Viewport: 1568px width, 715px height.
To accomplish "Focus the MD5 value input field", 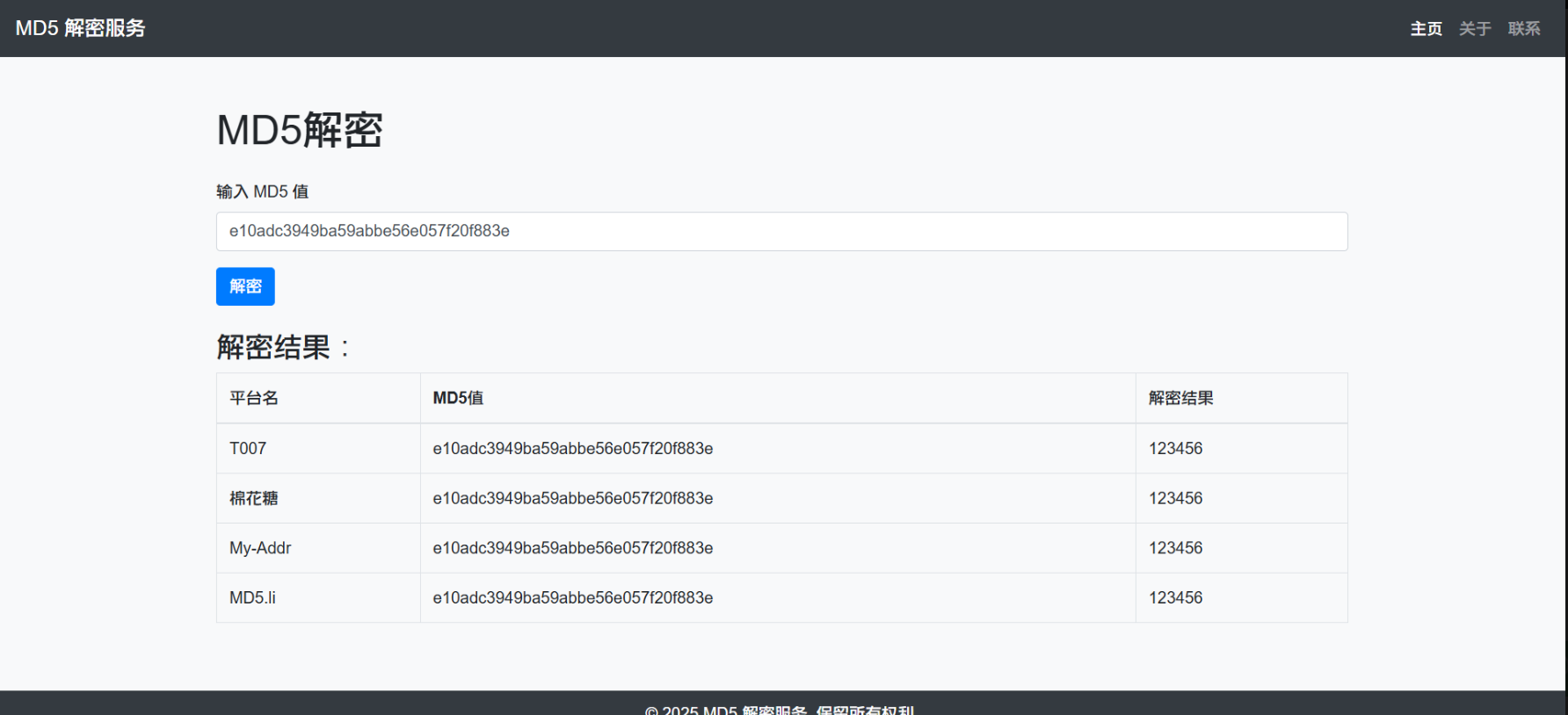I will point(781,231).
